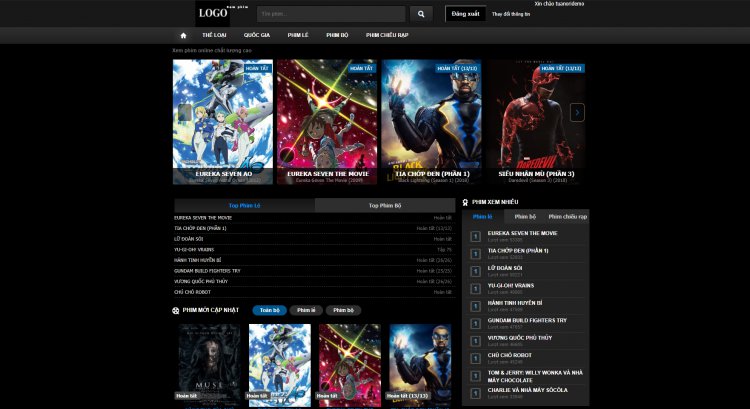Viewport: 750px width, 409px height.
Task: Open Phim Bộ in navigation bar
Action: coord(337,35)
